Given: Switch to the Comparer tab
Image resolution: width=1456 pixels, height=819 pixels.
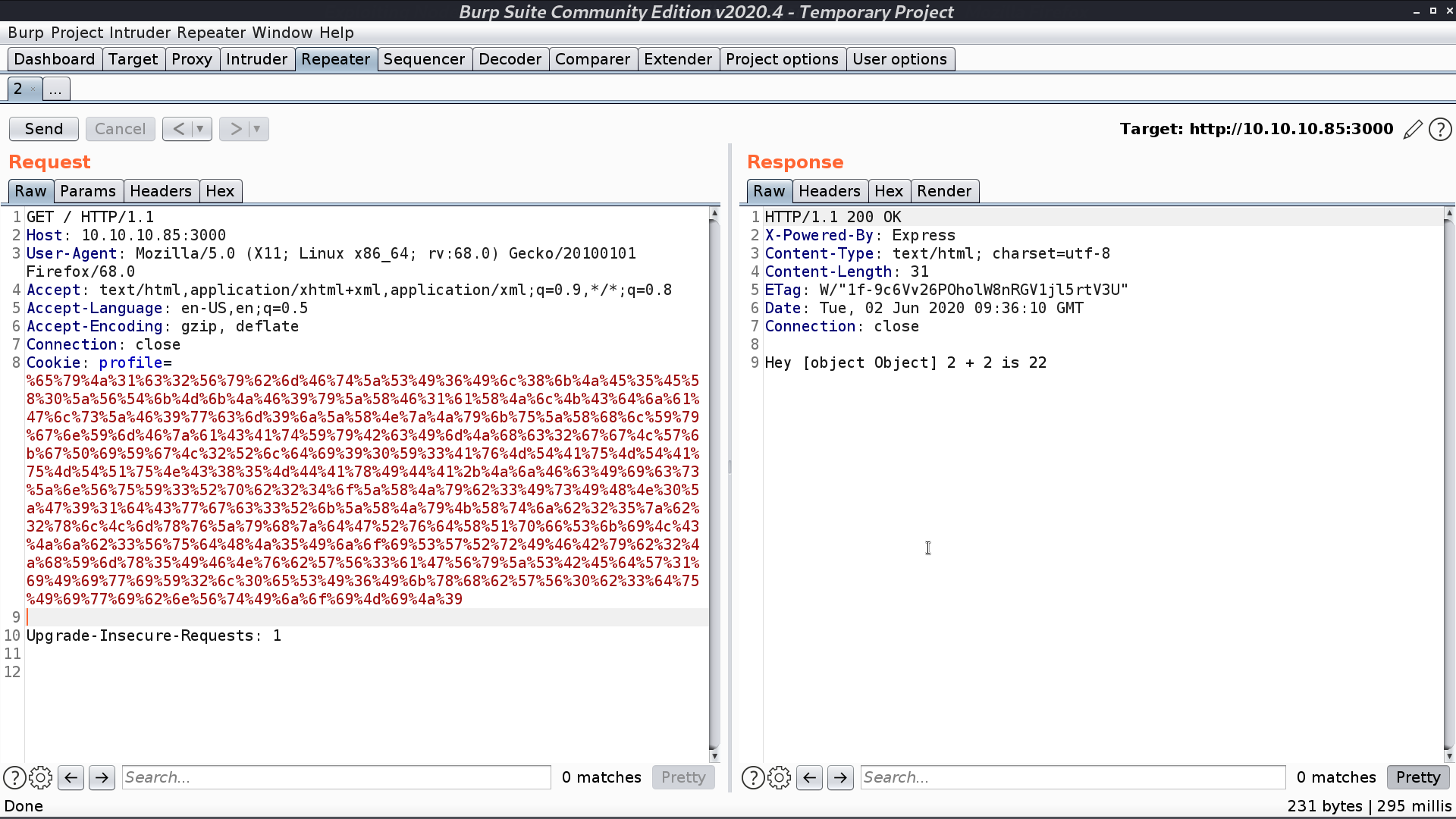Looking at the screenshot, I should 592,59.
